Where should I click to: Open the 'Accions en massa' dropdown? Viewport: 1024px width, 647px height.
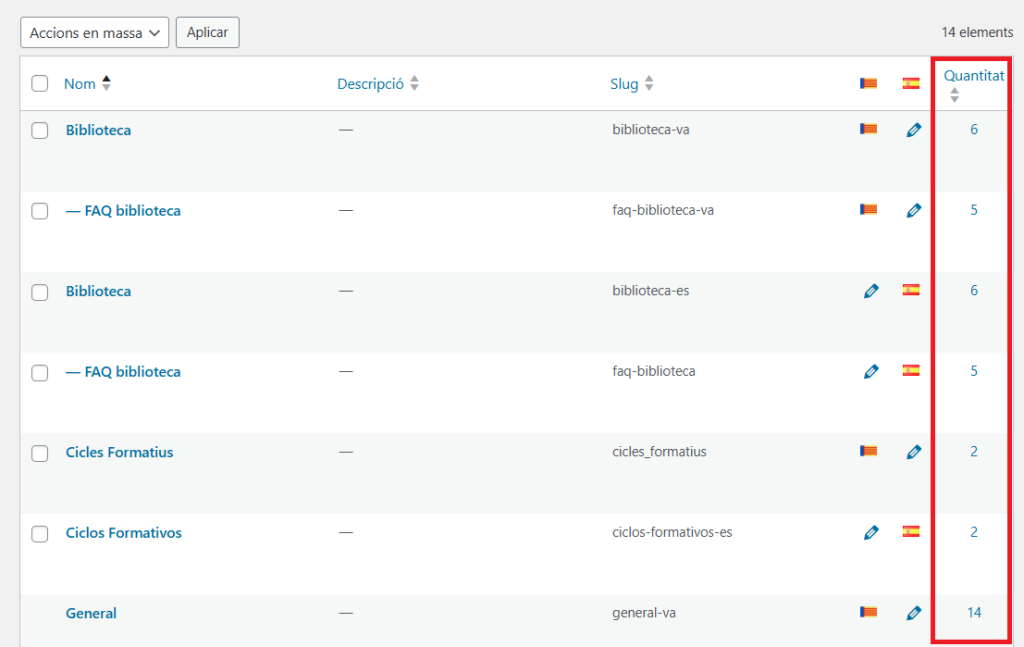point(94,33)
